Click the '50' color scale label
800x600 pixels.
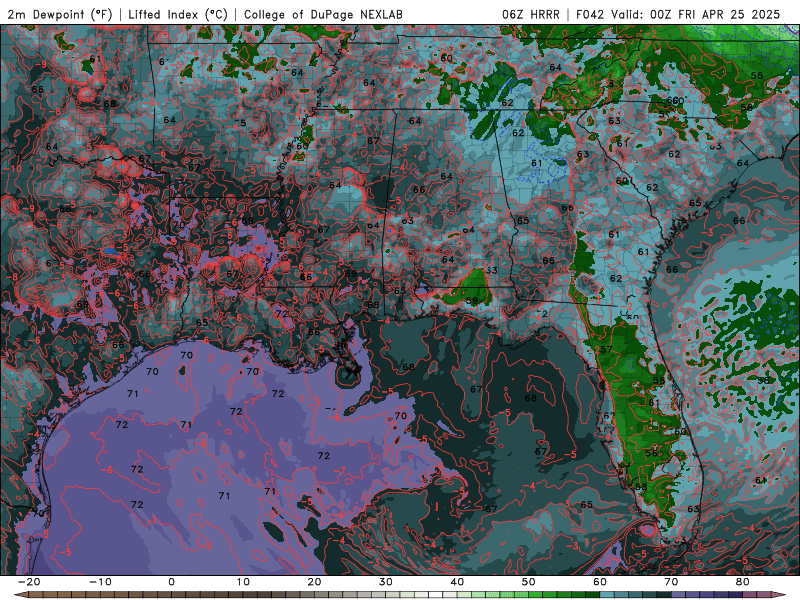click(x=529, y=582)
